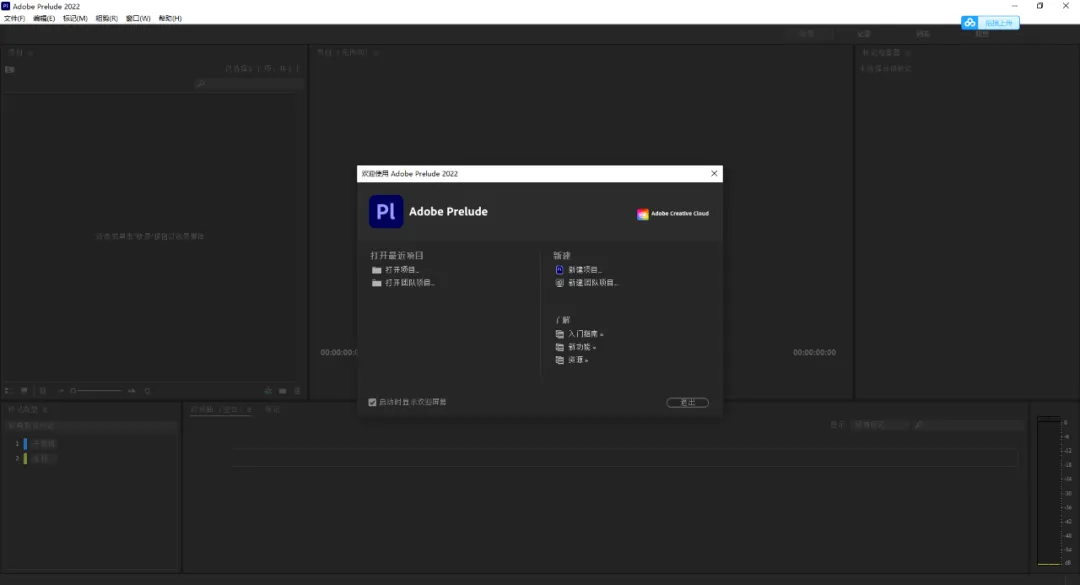Open the show markers dropdown above timeline
Screen dimensions: 1080x585
[x=881, y=425]
